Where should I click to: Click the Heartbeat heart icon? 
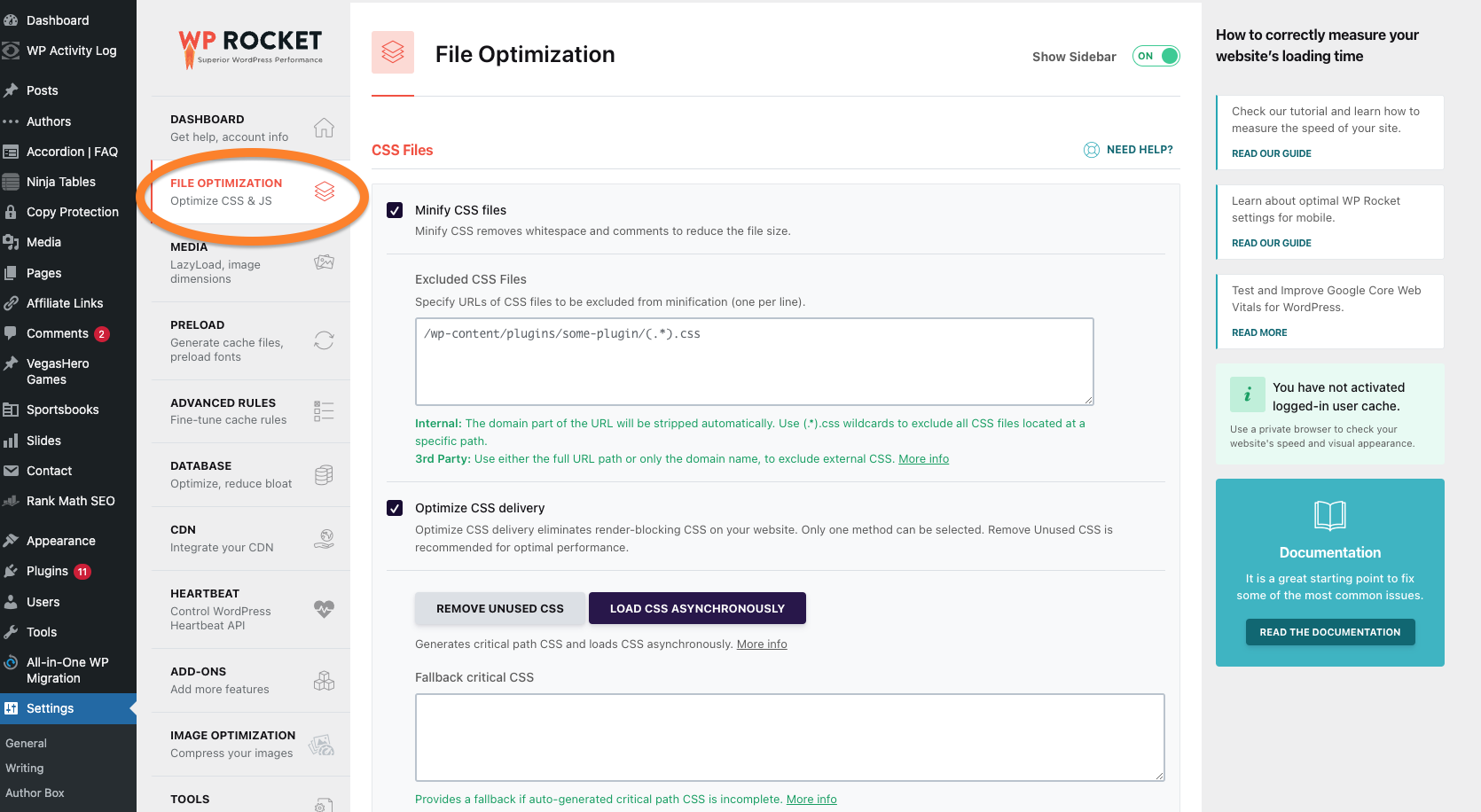[324, 609]
